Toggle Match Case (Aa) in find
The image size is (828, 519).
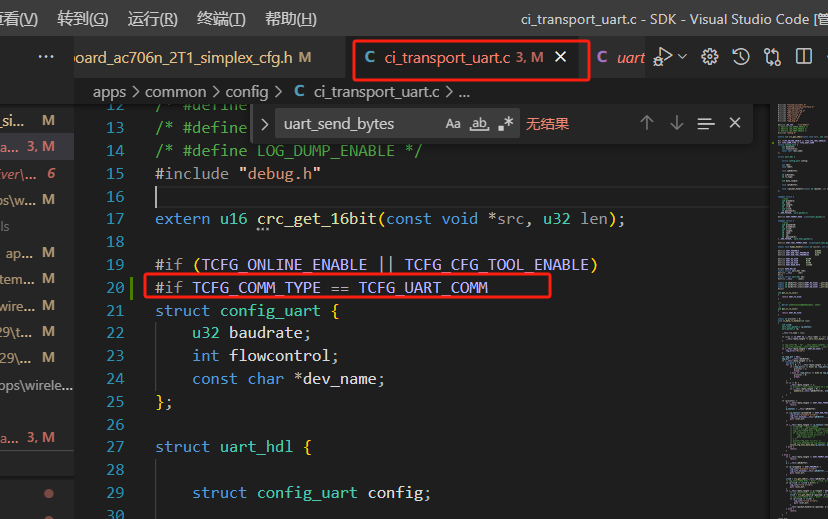(x=453, y=124)
